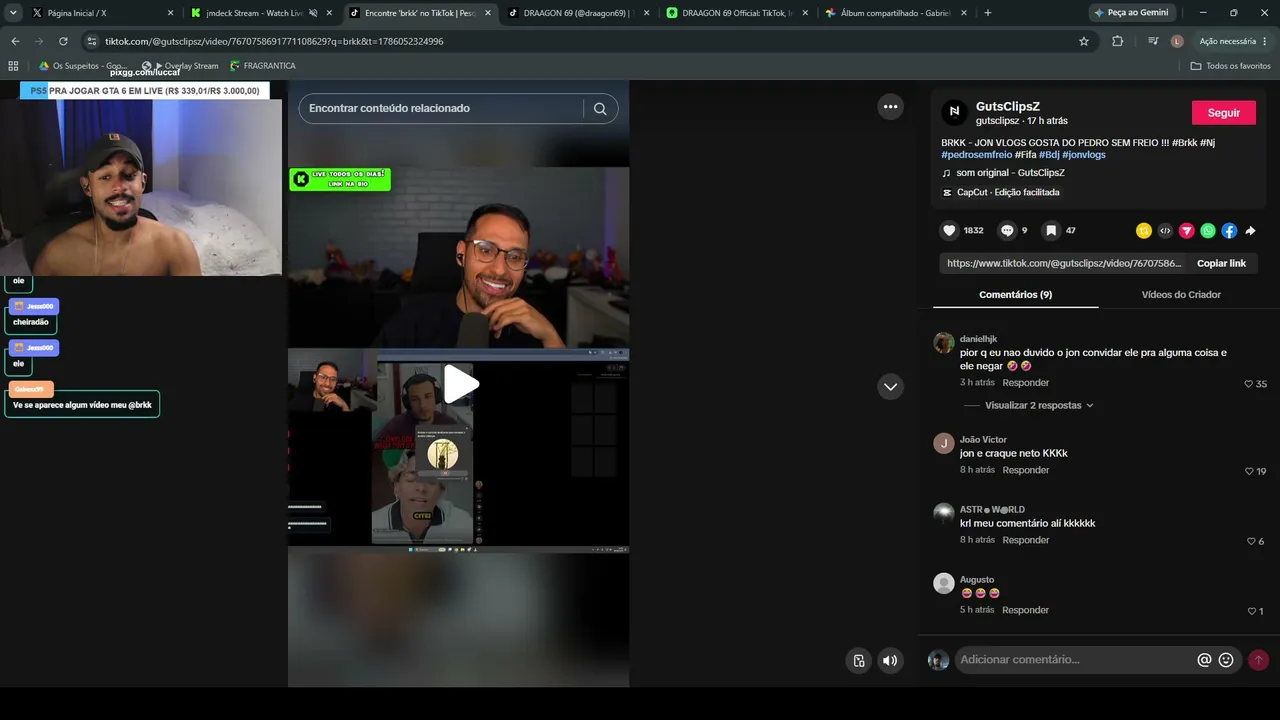Open danielhjk's profile picture
Viewport: 1280px width, 720px height.
(944, 343)
